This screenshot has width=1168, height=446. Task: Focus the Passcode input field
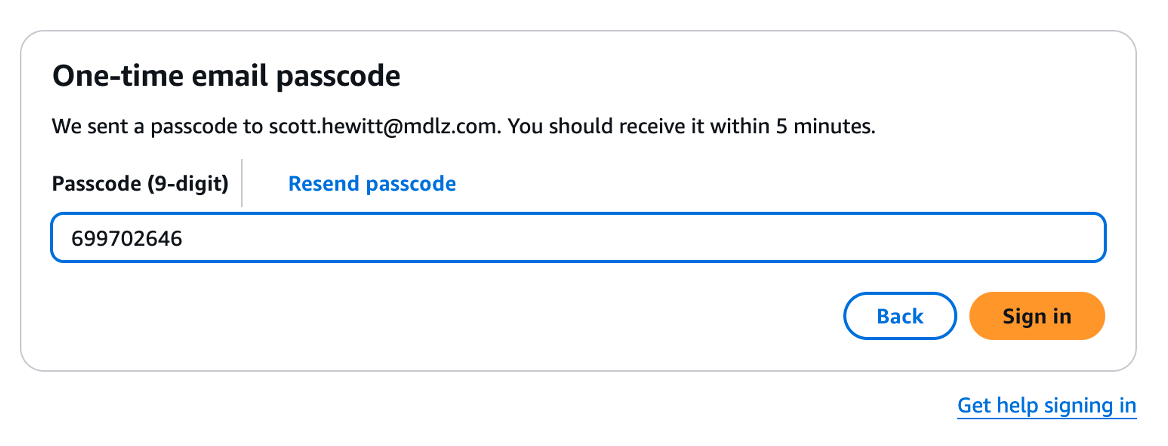(x=578, y=238)
